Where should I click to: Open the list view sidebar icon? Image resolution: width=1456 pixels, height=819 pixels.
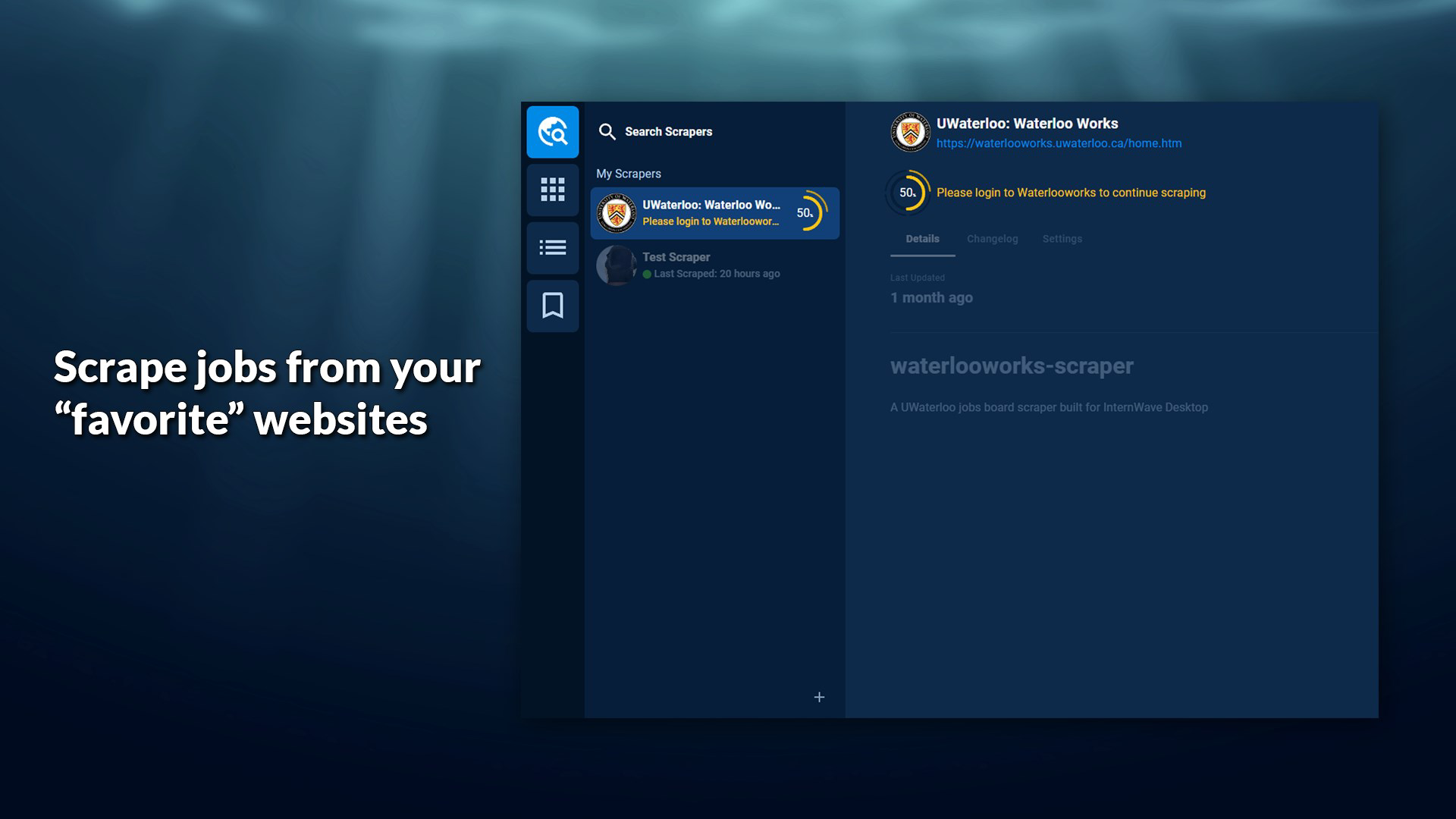pyautogui.click(x=553, y=247)
